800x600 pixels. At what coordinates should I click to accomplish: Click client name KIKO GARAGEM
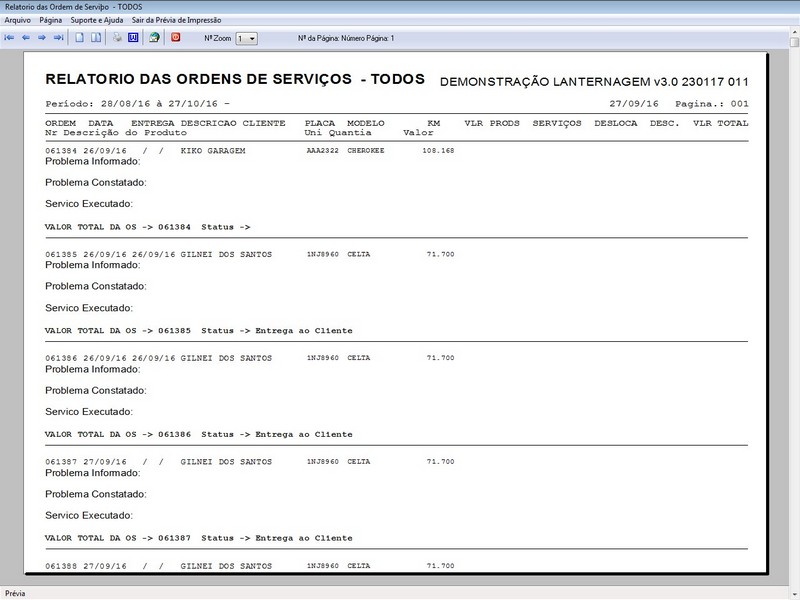[x=213, y=151]
